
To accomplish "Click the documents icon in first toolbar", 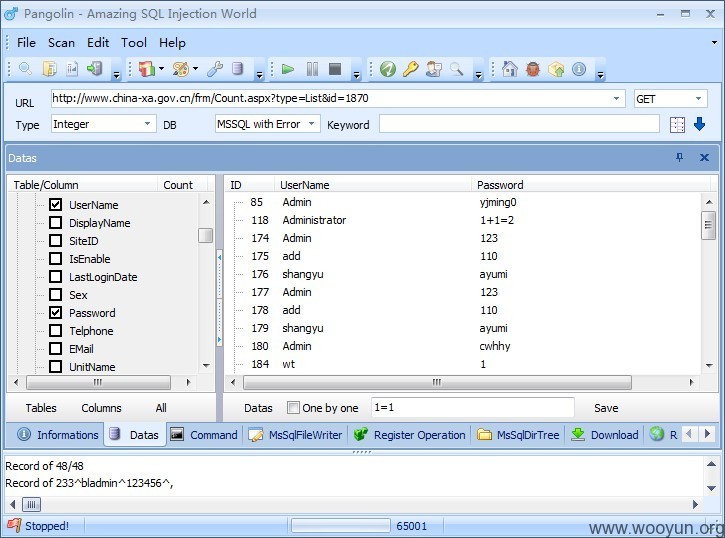I will tap(49, 69).
